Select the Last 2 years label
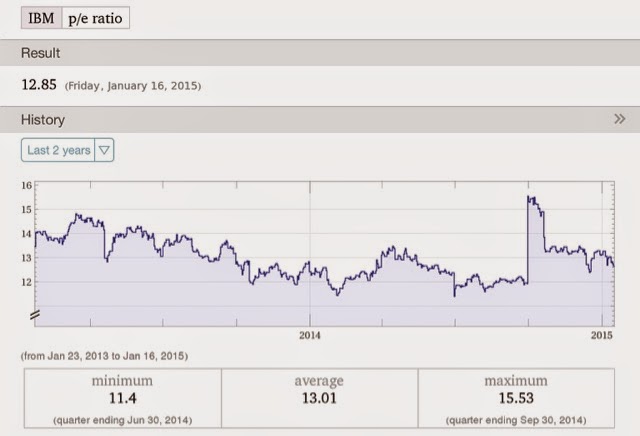 (x=59, y=150)
